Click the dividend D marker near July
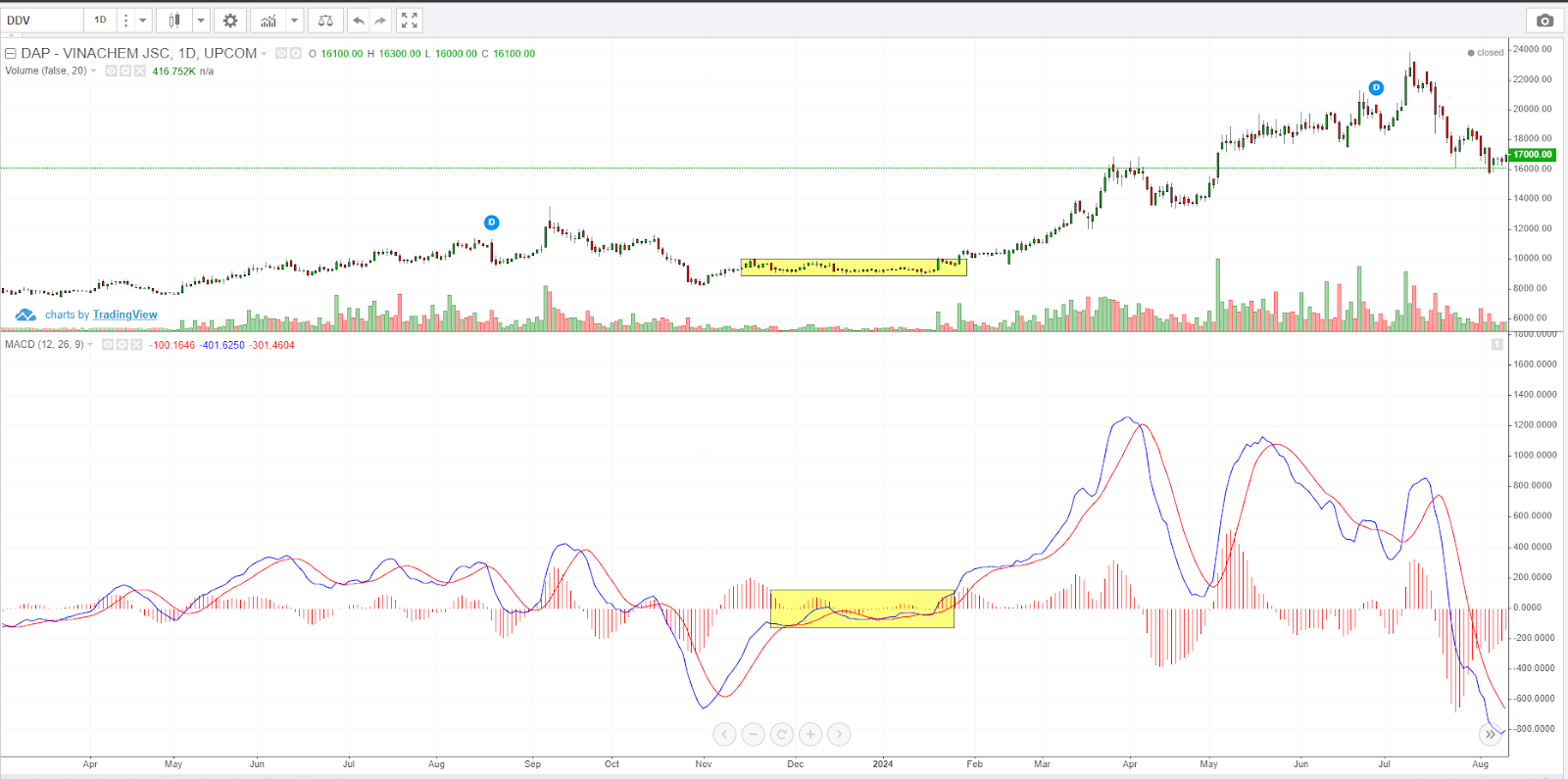1568x779 pixels. point(1376,87)
